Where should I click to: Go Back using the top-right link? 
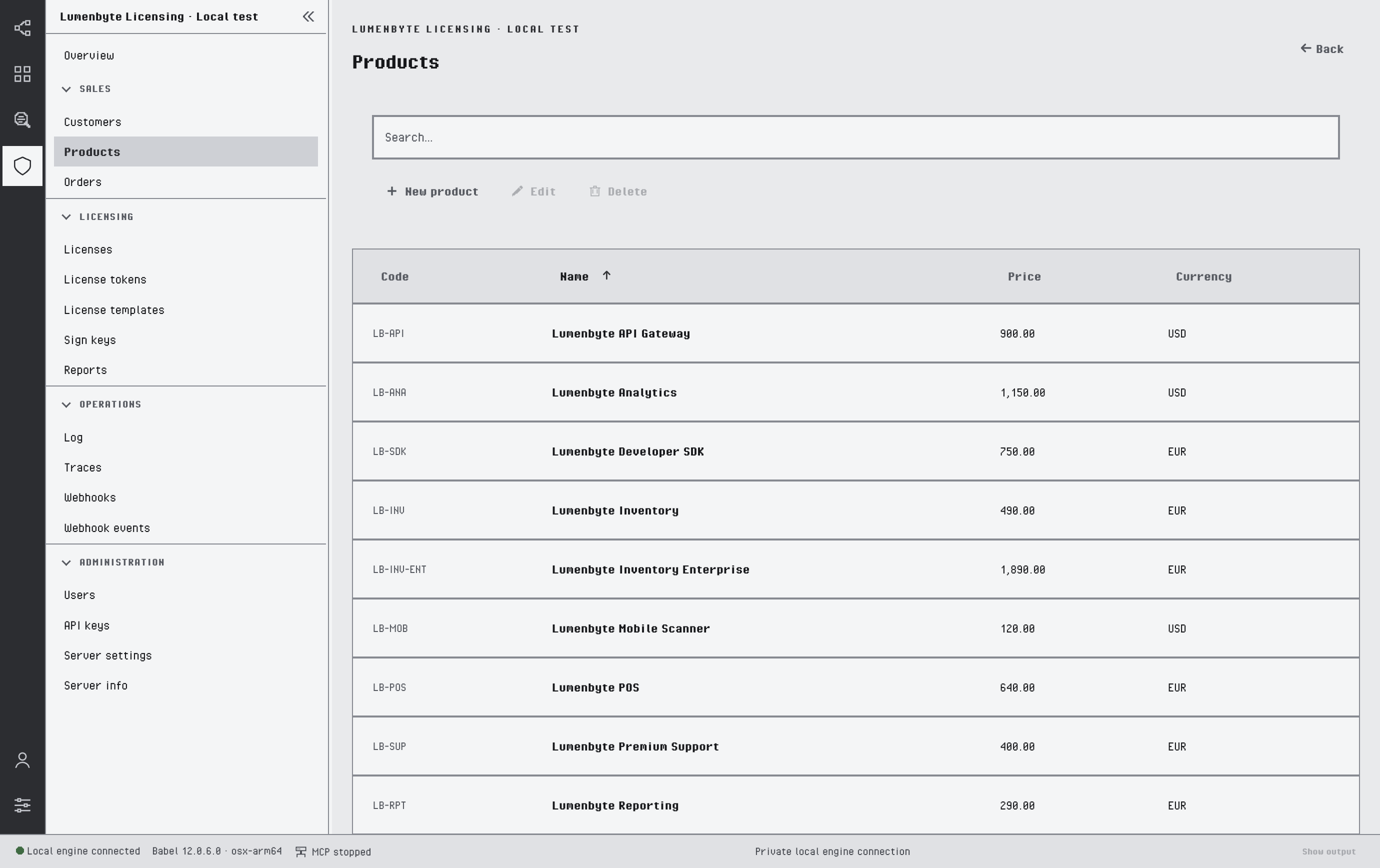[x=1321, y=48]
